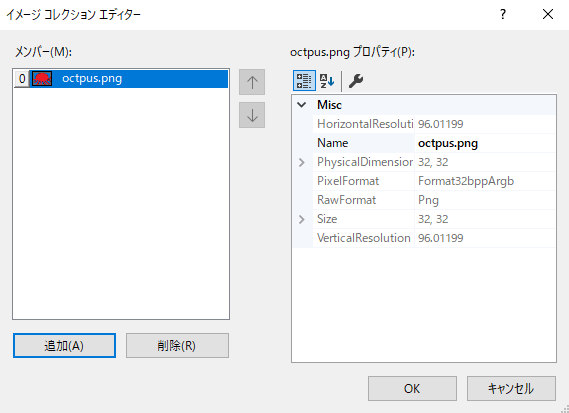The image size is (569, 413).
Task: Expand the PhysicalDimension property
Action: click(302, 162)
